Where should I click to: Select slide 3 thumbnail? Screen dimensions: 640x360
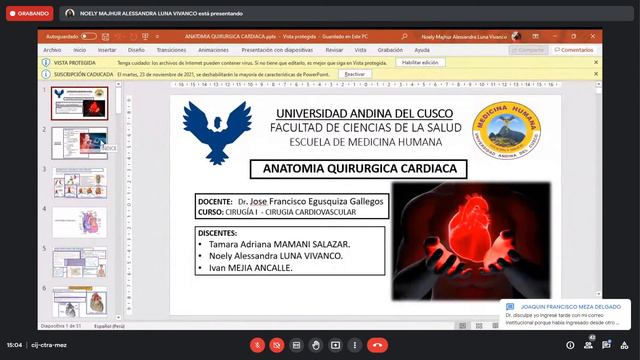[x=80, y=183]
